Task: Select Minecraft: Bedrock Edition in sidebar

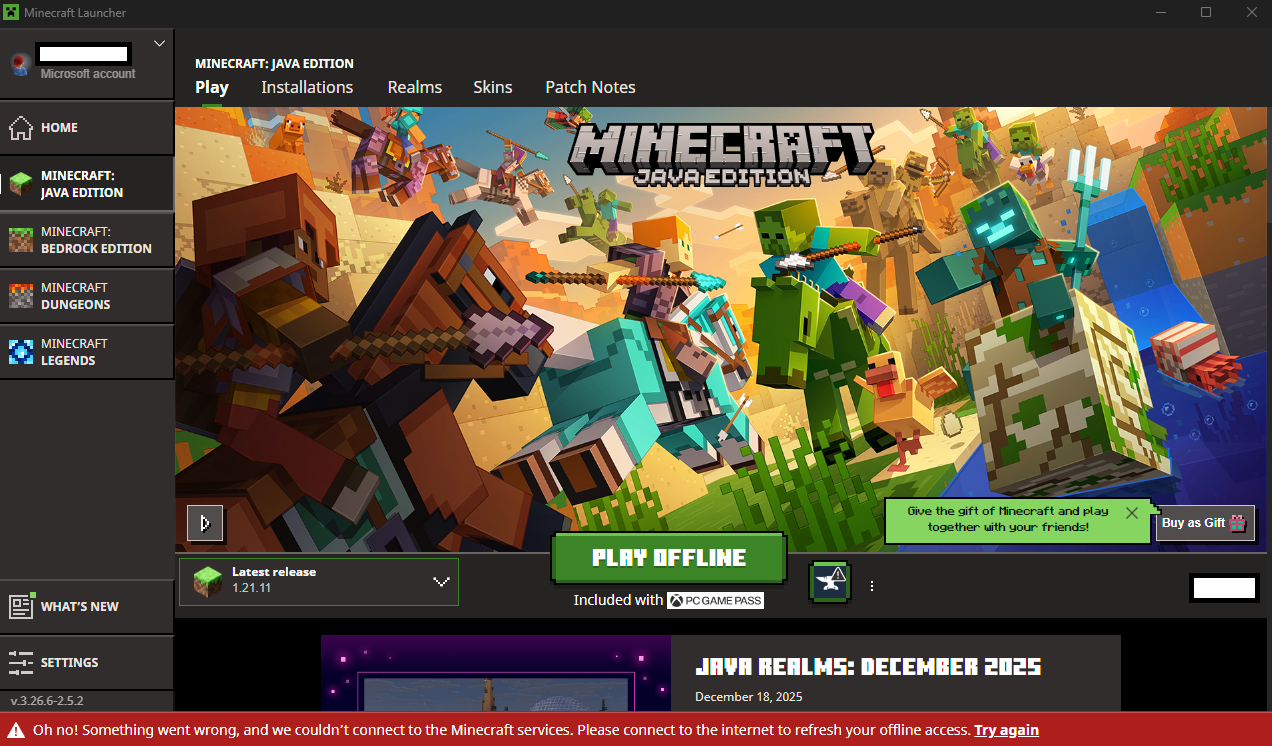Action: [x=87, y=240]
